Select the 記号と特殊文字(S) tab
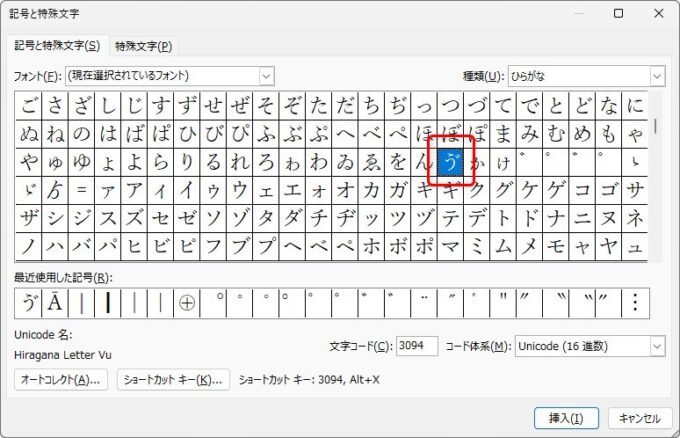This screenshot has height=438, width=680. point(56,46)
